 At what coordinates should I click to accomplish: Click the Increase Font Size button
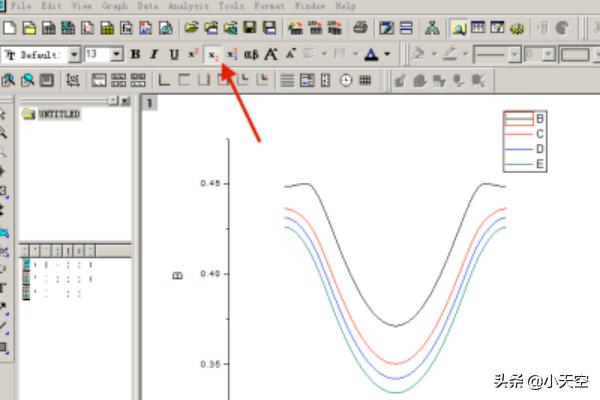click(x=271, y=54)
